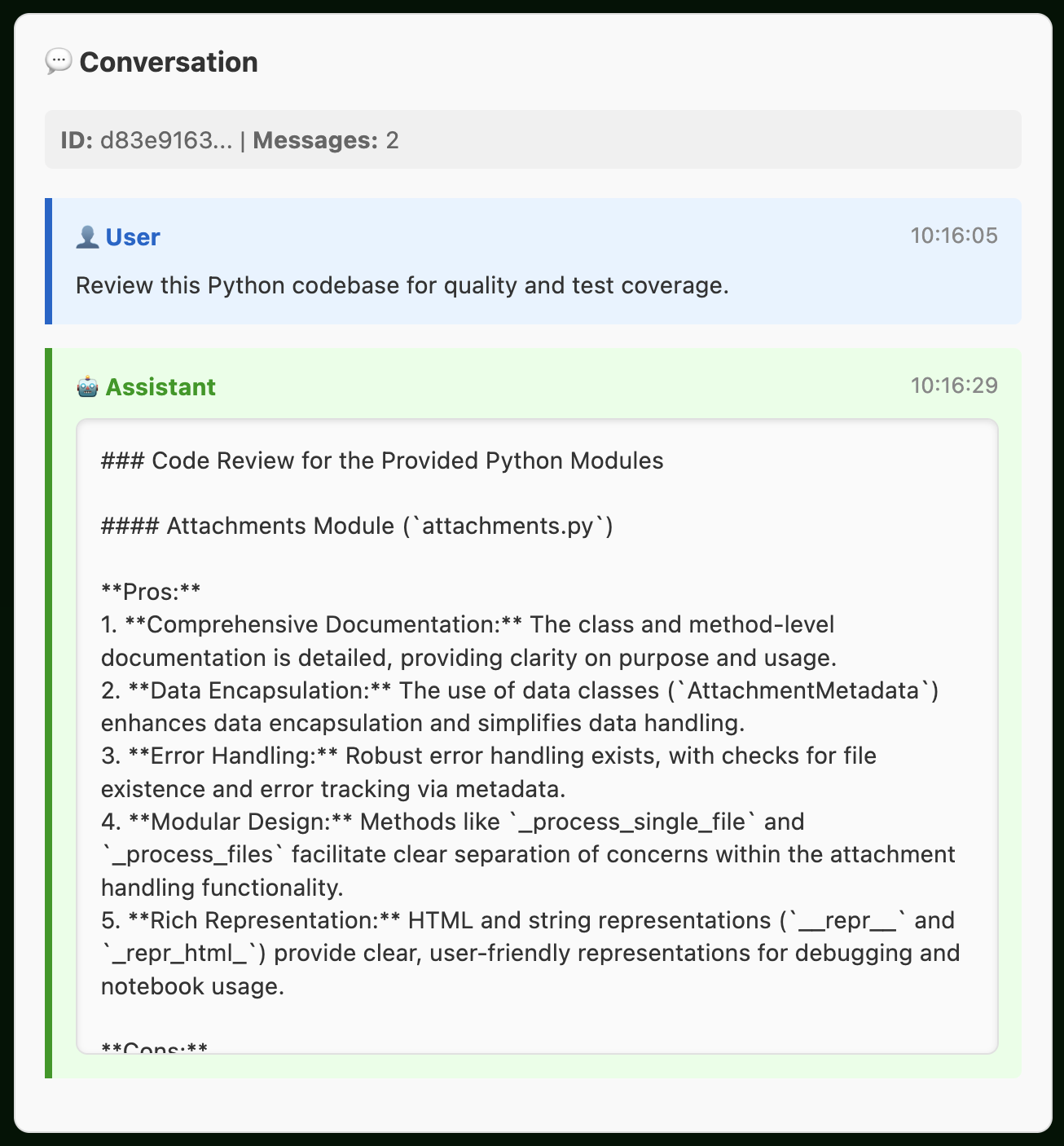Click the user message text about Python codebase

click(402, 285)
